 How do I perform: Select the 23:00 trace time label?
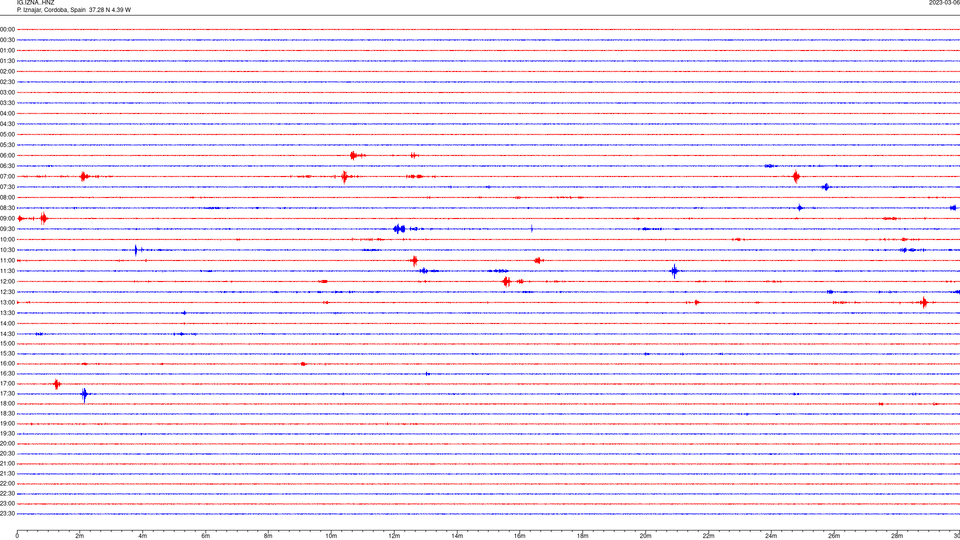[x=7, y=504]
